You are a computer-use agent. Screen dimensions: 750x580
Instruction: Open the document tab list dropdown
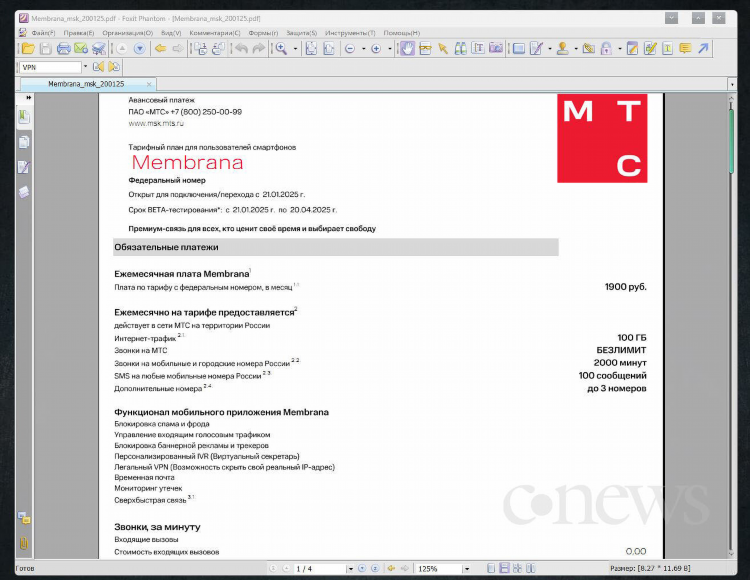point(732,85)
